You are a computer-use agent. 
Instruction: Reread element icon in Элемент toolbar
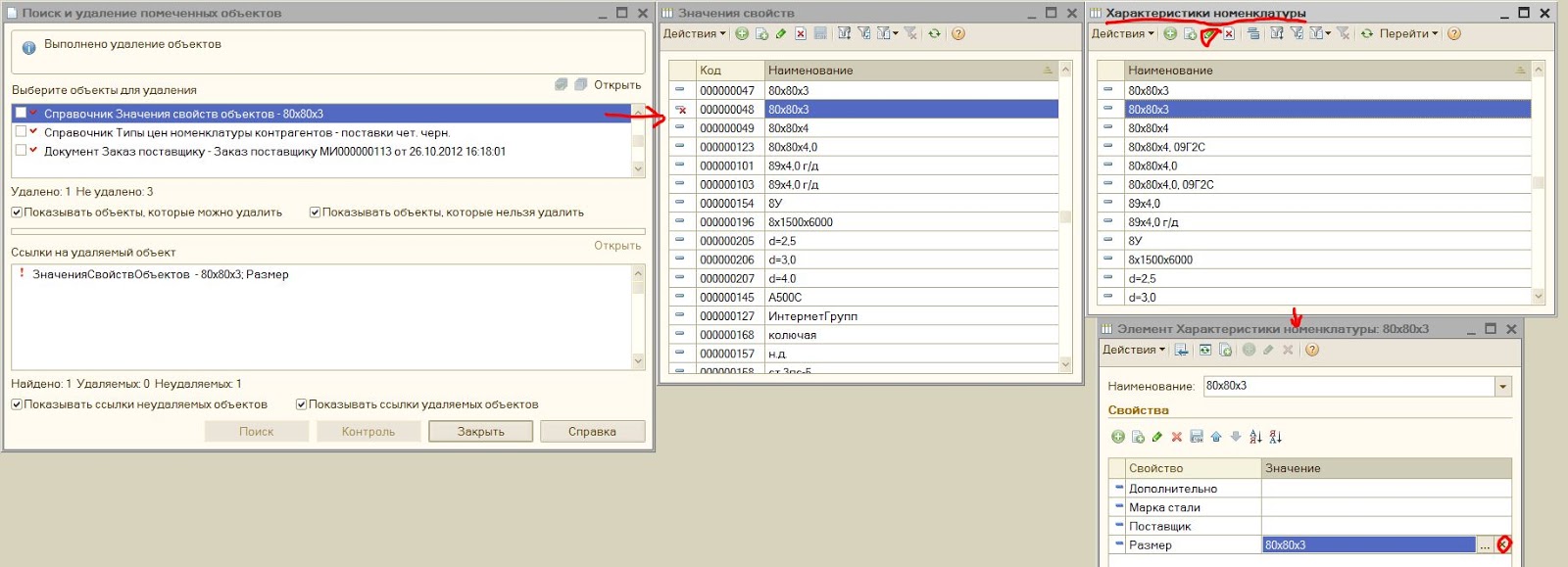click(1205, 350)
